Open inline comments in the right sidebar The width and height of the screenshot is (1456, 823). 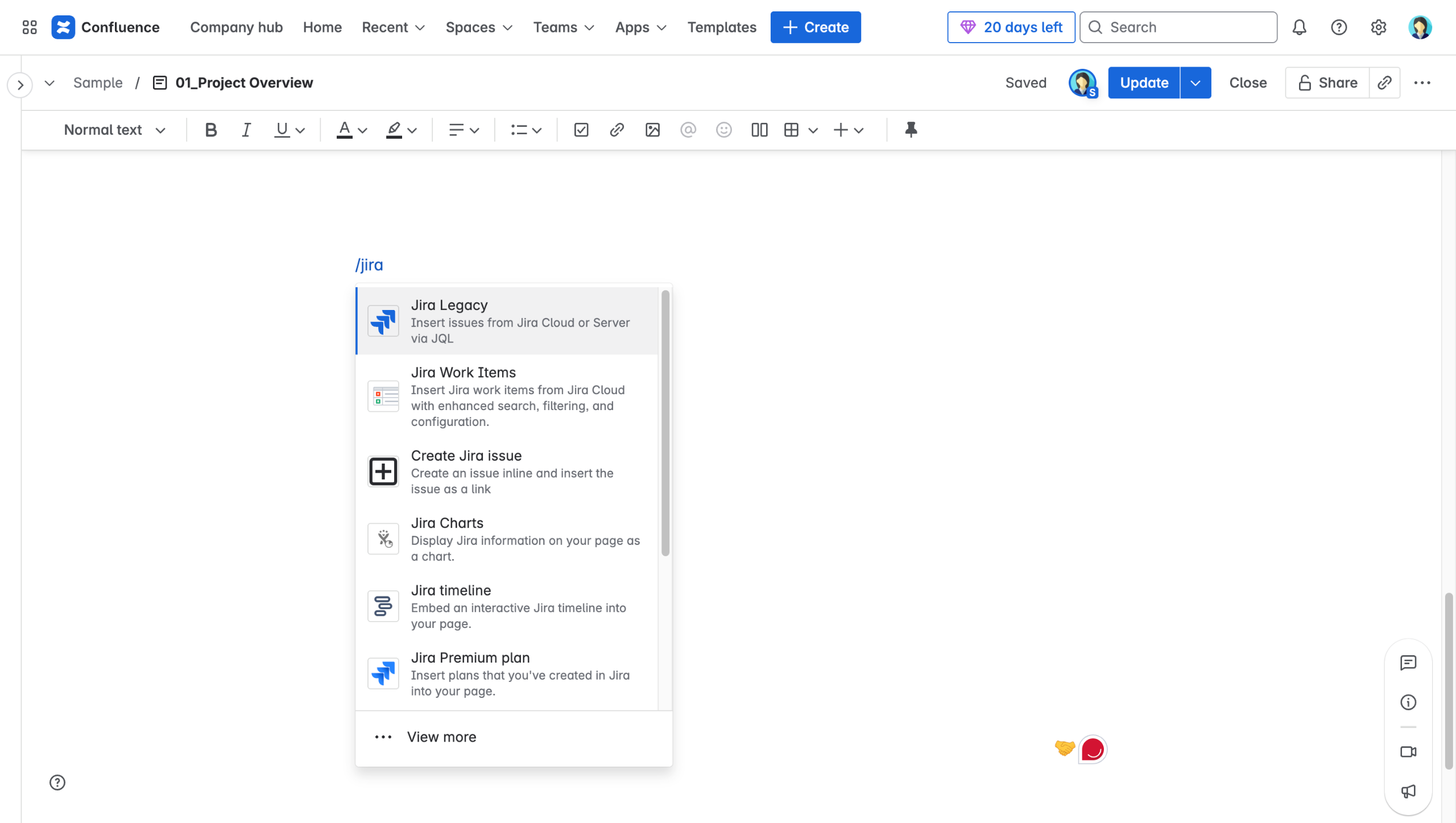click(1408, 663)
